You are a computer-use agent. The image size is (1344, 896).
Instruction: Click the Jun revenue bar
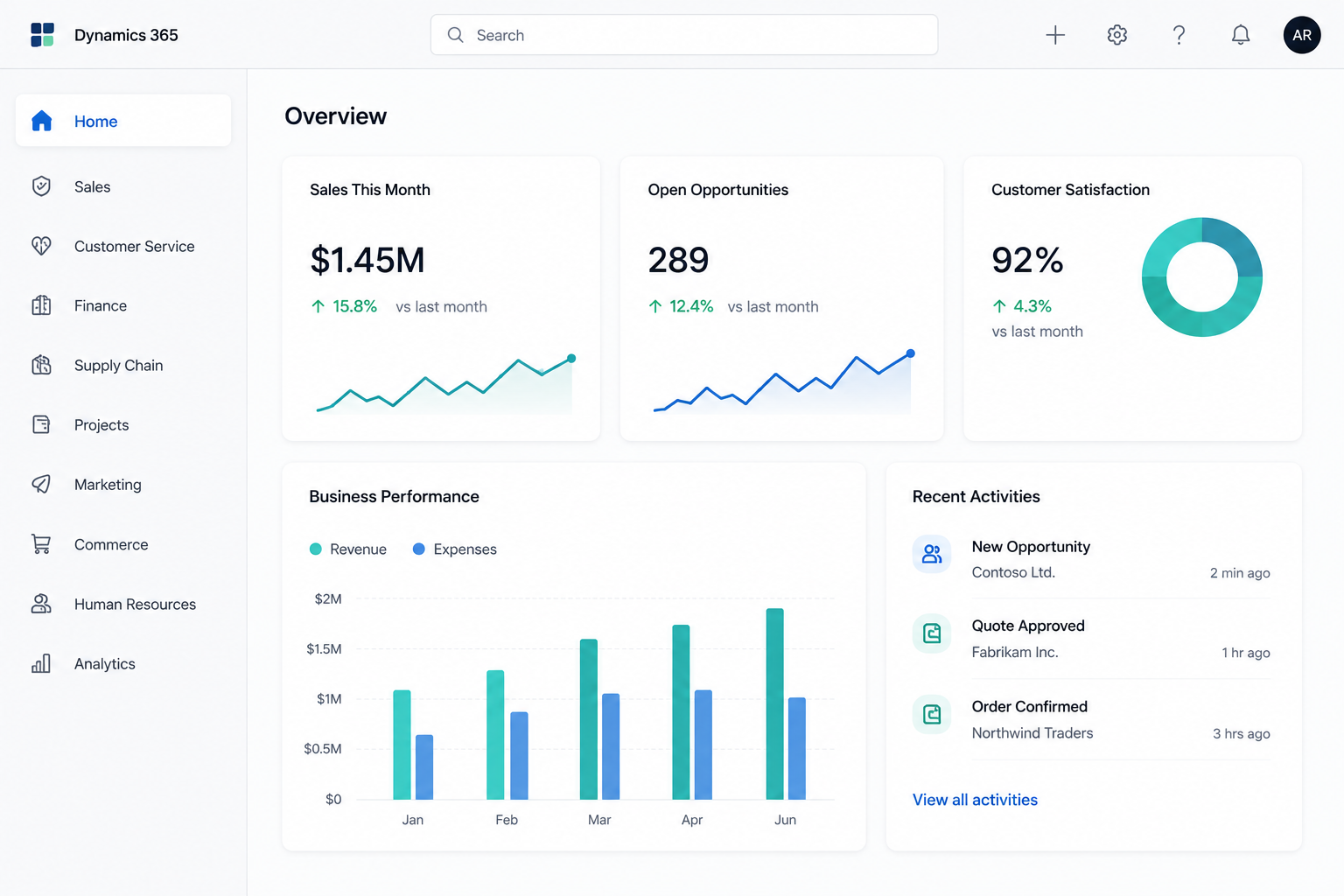tap(774, 703)
